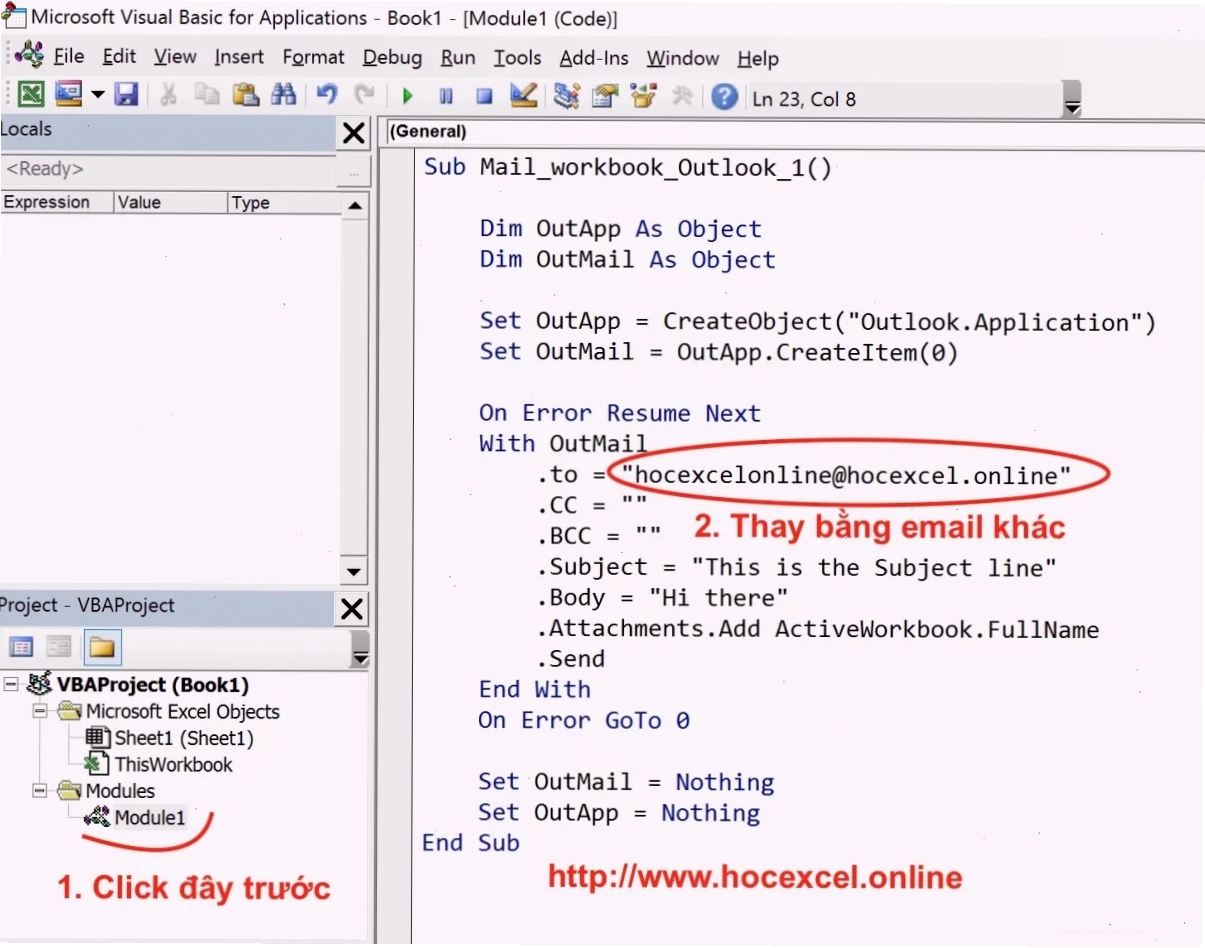Select VBAProject (Book1) in the tree
This screenshot has height=948, width=1205.
153,685
